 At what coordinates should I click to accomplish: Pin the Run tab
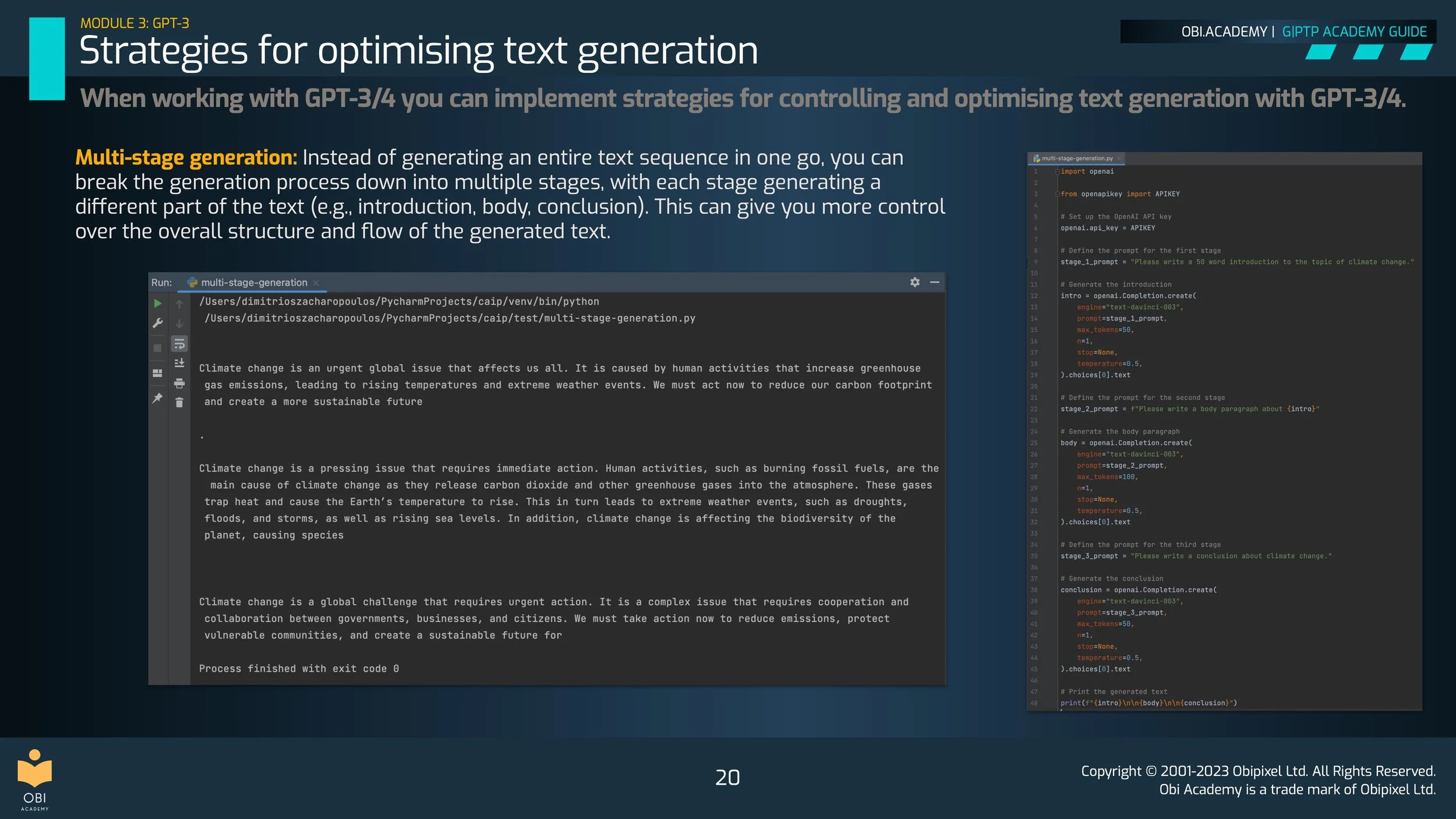pos(158,397)
